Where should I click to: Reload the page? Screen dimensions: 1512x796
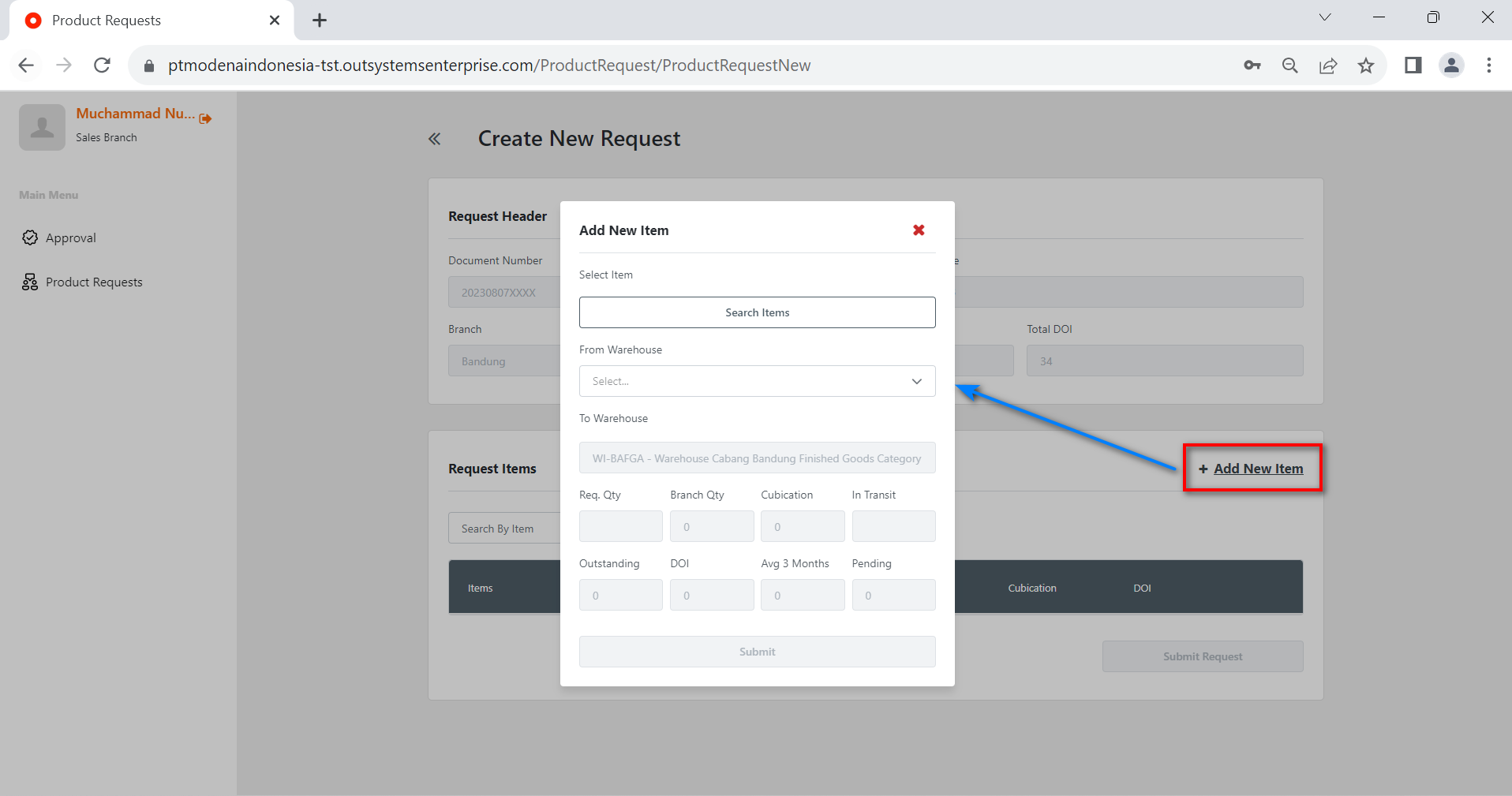click(102, 65)
